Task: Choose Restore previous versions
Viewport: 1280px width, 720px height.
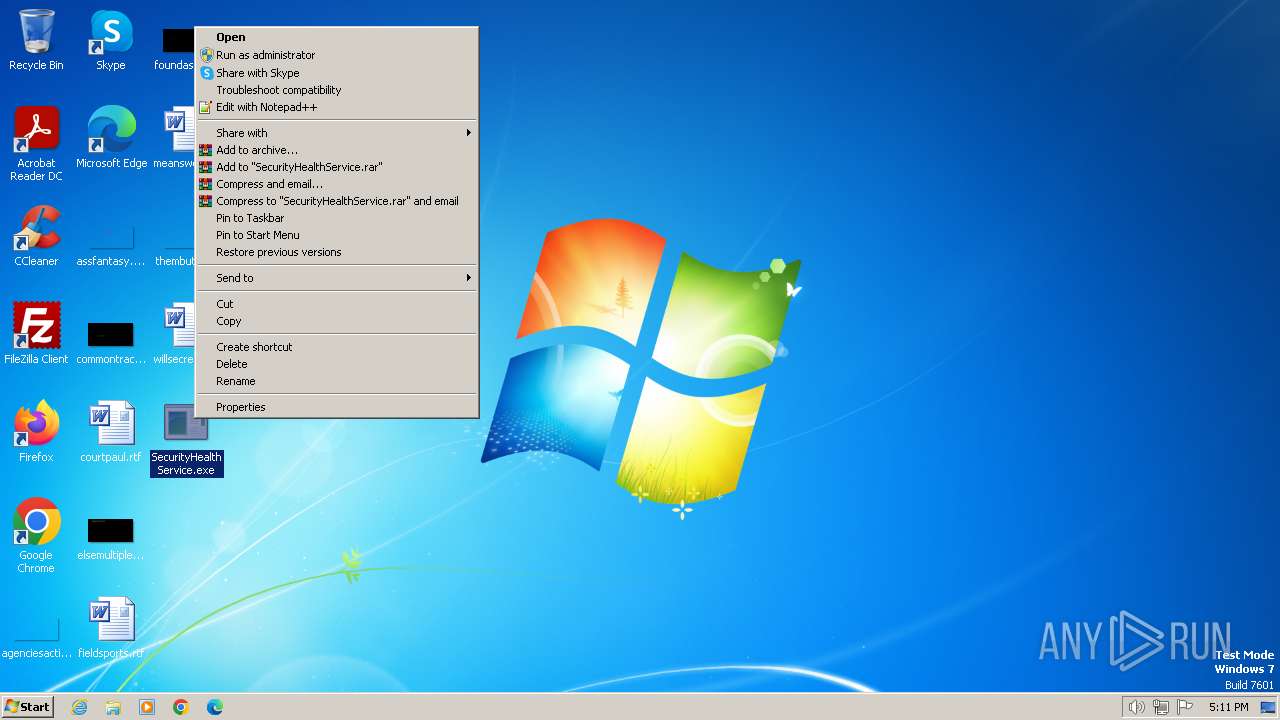Action: point(337,252)
